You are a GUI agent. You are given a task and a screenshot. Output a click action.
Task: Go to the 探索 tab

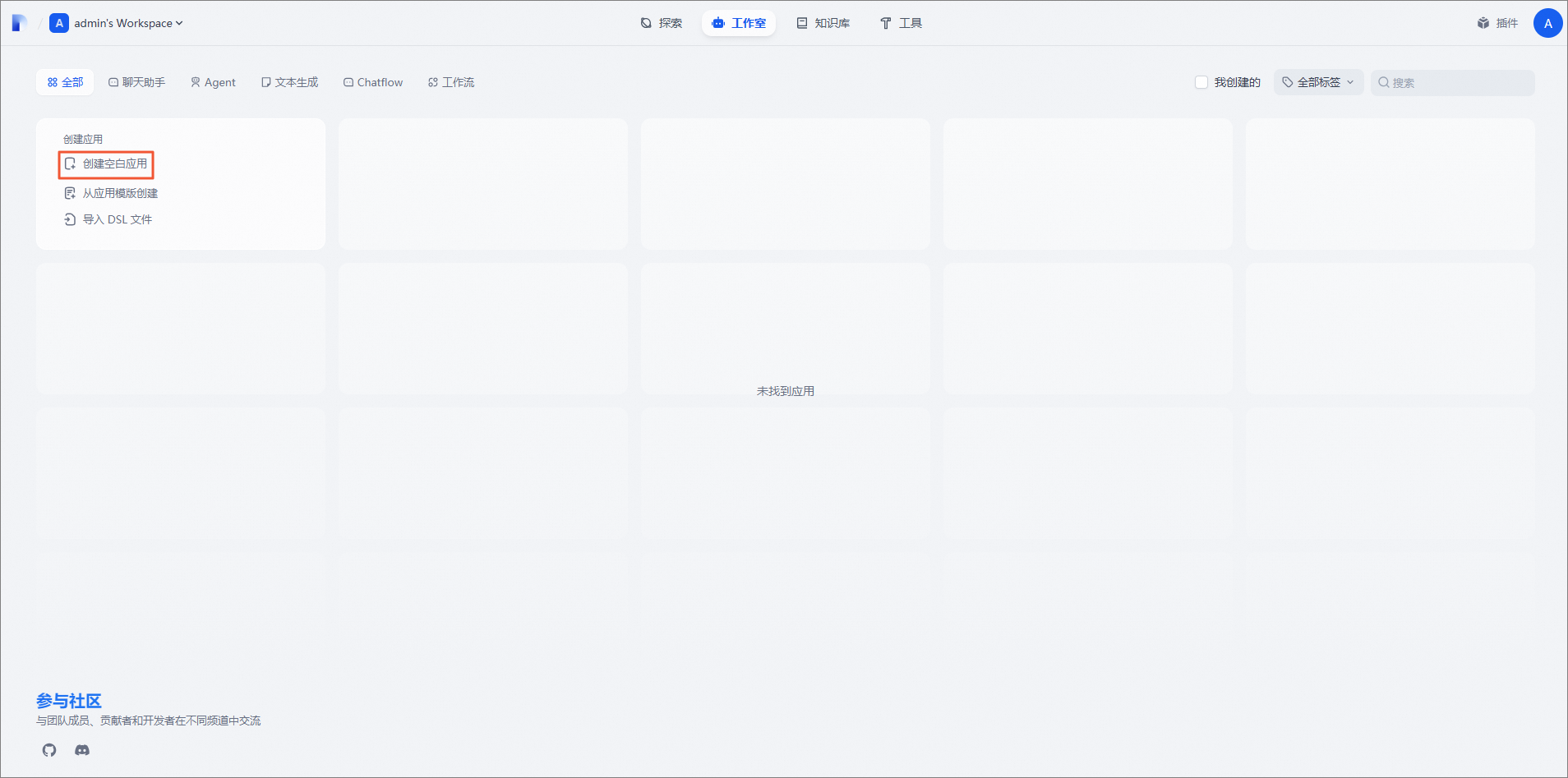[x=662, y=23]
